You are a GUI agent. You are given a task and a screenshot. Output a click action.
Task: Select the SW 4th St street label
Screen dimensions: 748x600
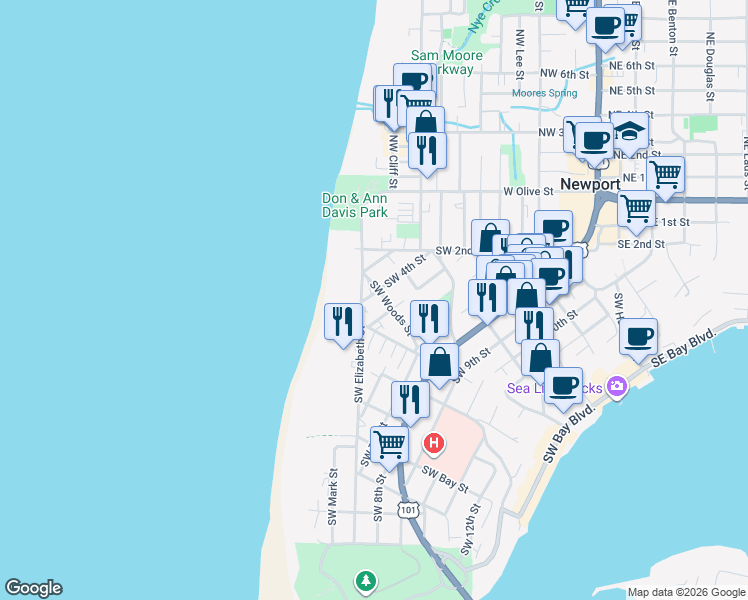click(x=405, y=271)
